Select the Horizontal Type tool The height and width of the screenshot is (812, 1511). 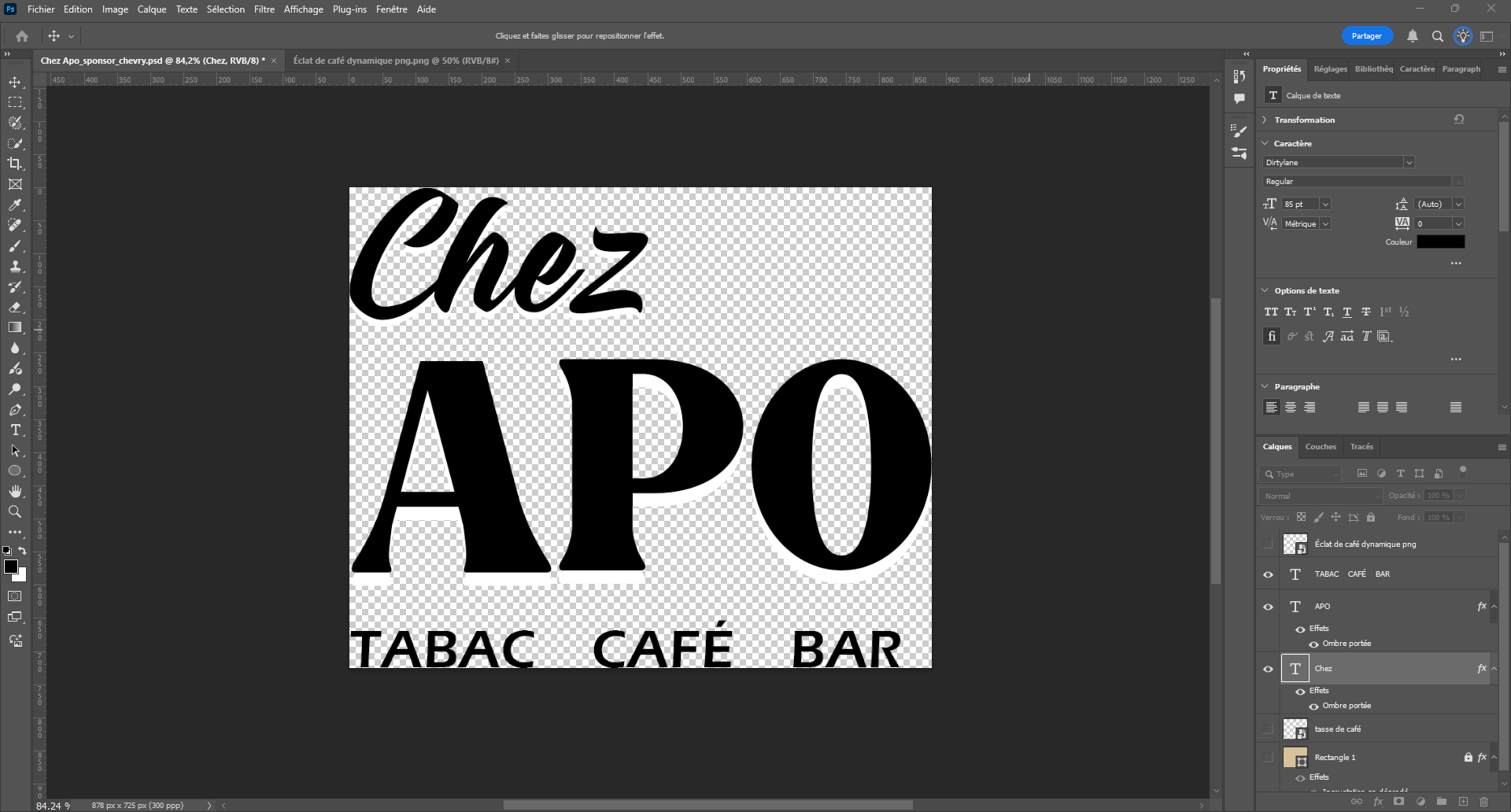coord(15,430)
